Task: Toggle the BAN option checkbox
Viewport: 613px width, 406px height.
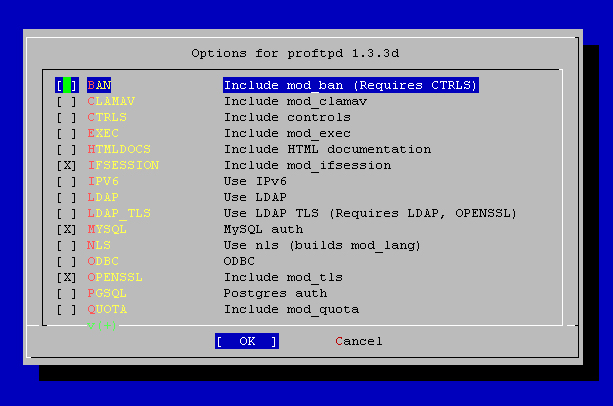Action: click(x=67, y=85)
